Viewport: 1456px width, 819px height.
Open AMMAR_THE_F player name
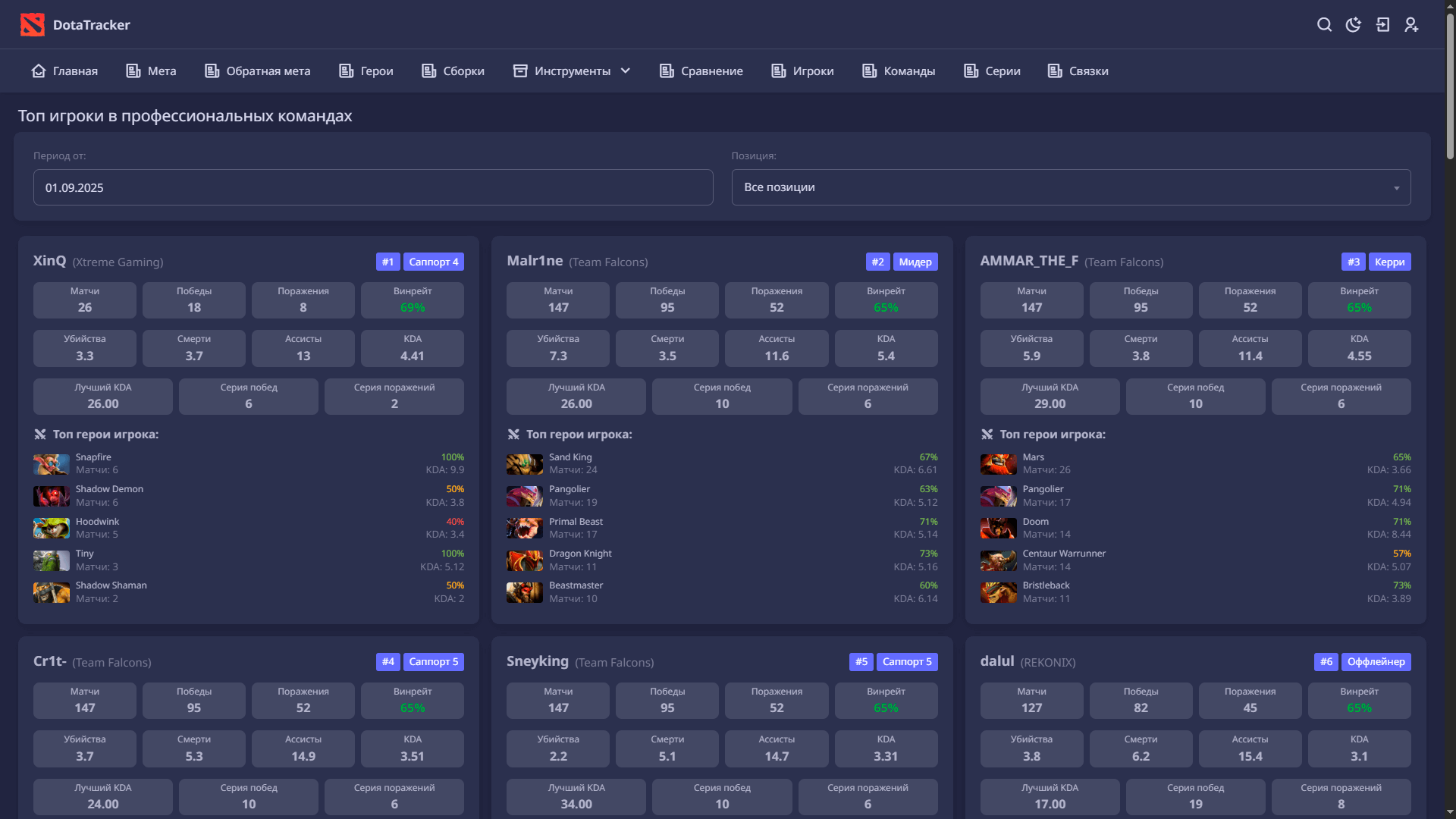[x=1029, y=261]
